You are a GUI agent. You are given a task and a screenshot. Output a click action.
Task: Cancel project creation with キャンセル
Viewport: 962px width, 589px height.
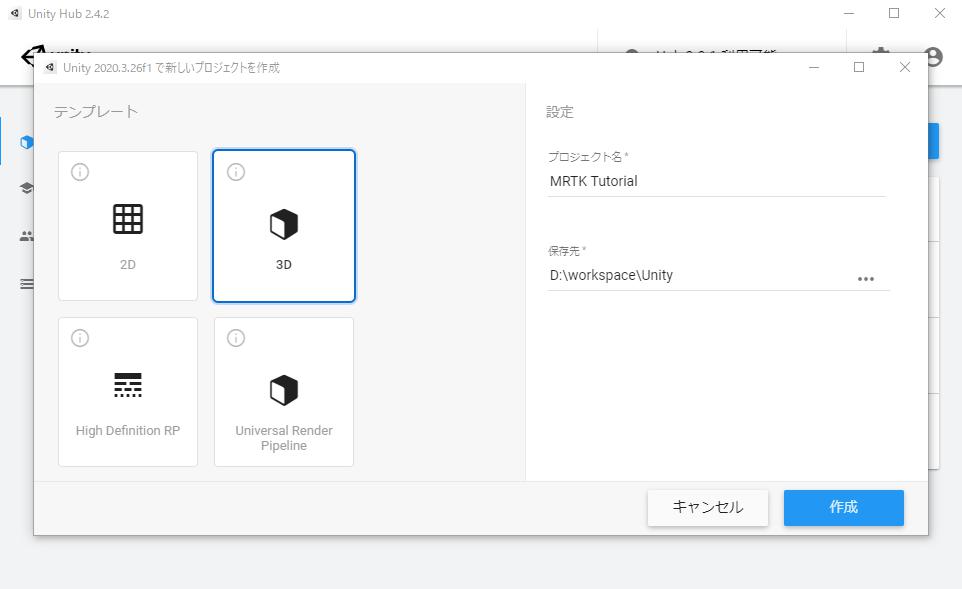[707, 507]
